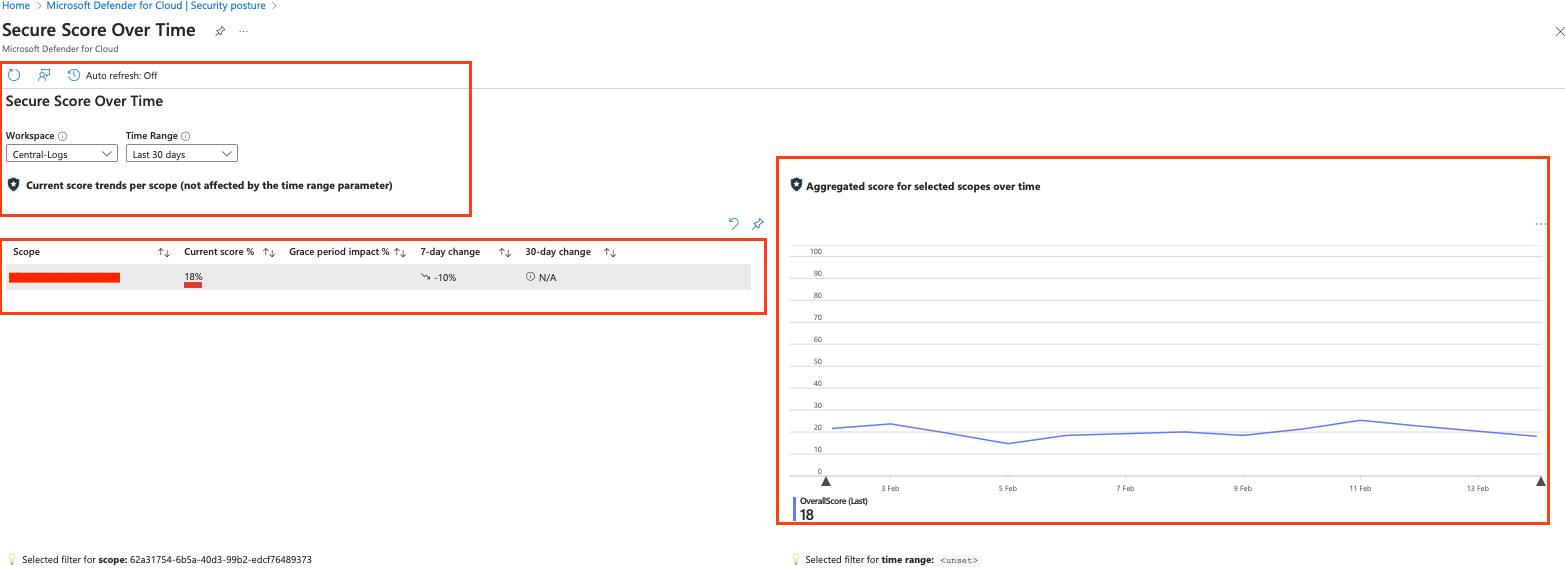Image resolution: width=1565 pixels, height=586 pixels.
Task: Click the 3 Feb label on the chart axis
Action: click(890, 488)
